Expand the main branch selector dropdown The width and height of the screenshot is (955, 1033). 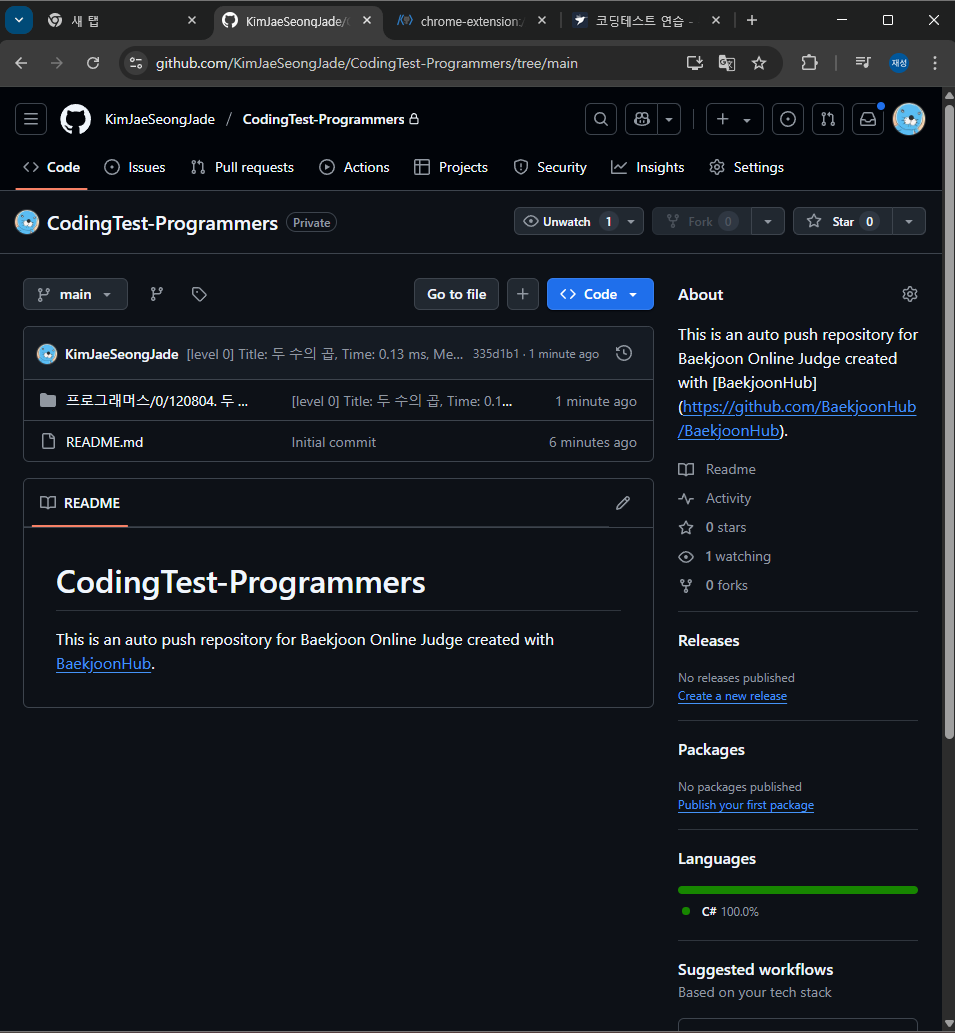pyautogui.click(x=75, y=294)
